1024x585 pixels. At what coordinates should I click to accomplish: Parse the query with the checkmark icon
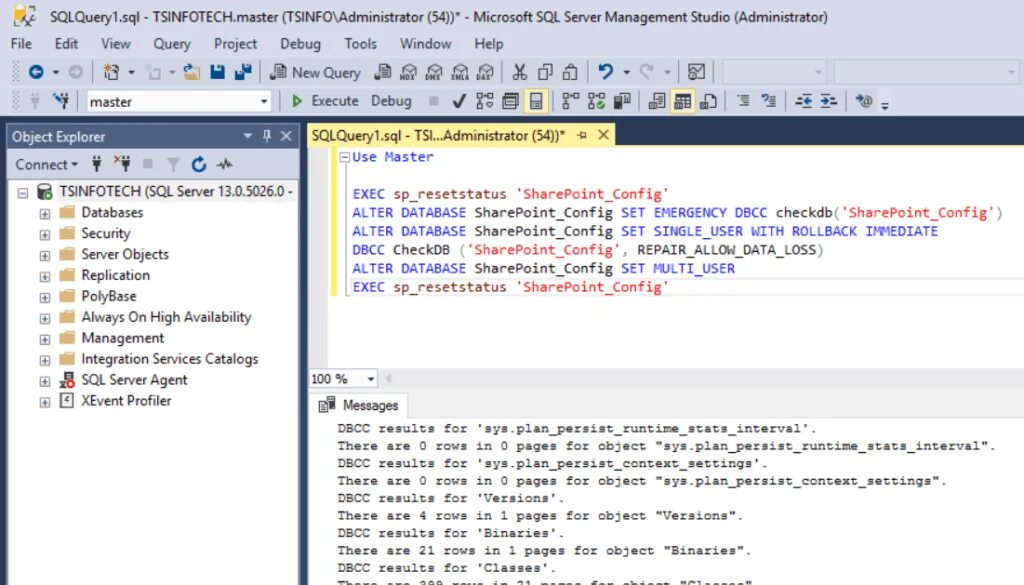pos(459,101)
